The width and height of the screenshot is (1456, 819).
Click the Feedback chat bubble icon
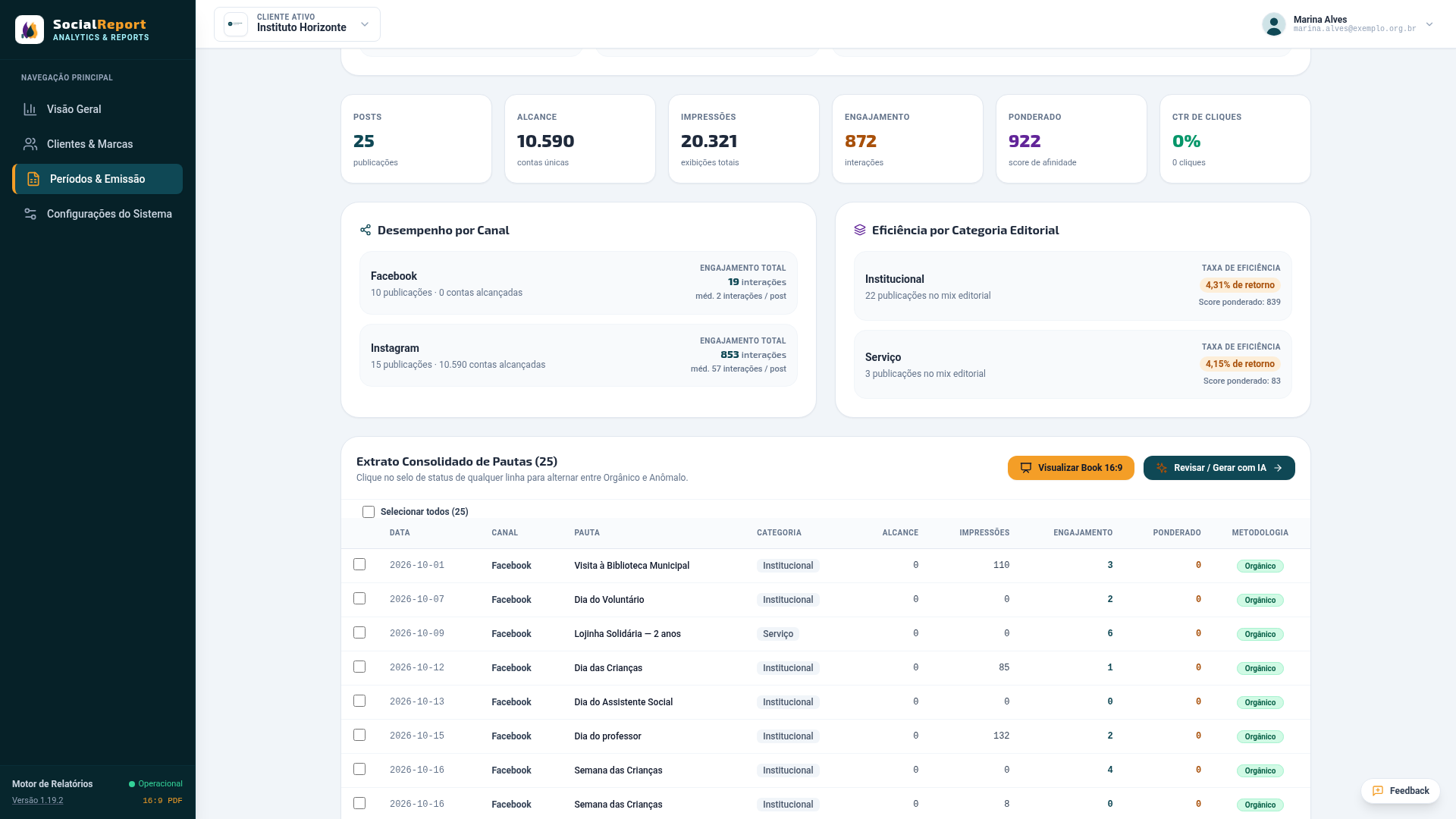point(1378,791)
